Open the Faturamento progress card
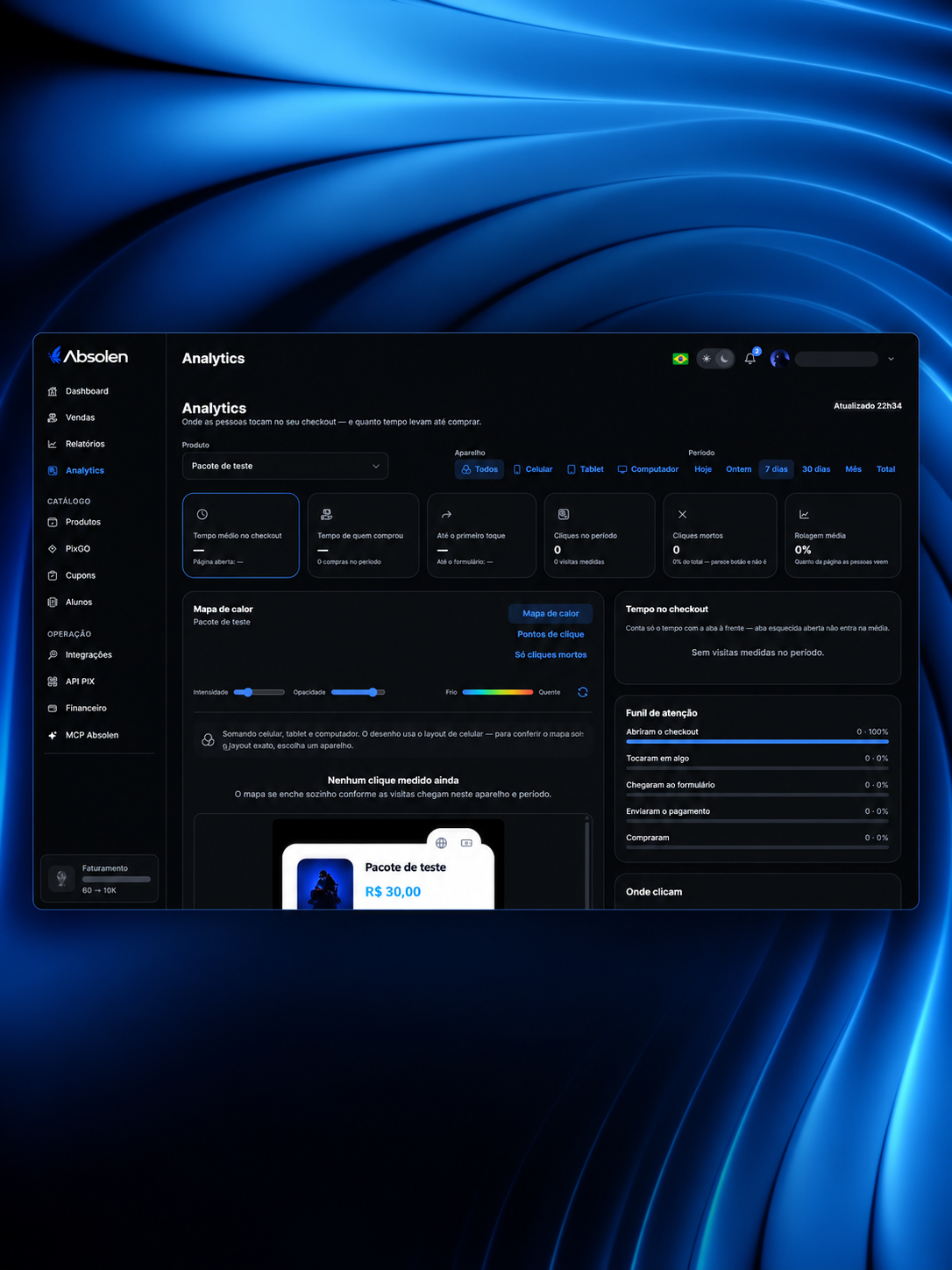The height and width of the screenshot is (1270, 952). 99,879
